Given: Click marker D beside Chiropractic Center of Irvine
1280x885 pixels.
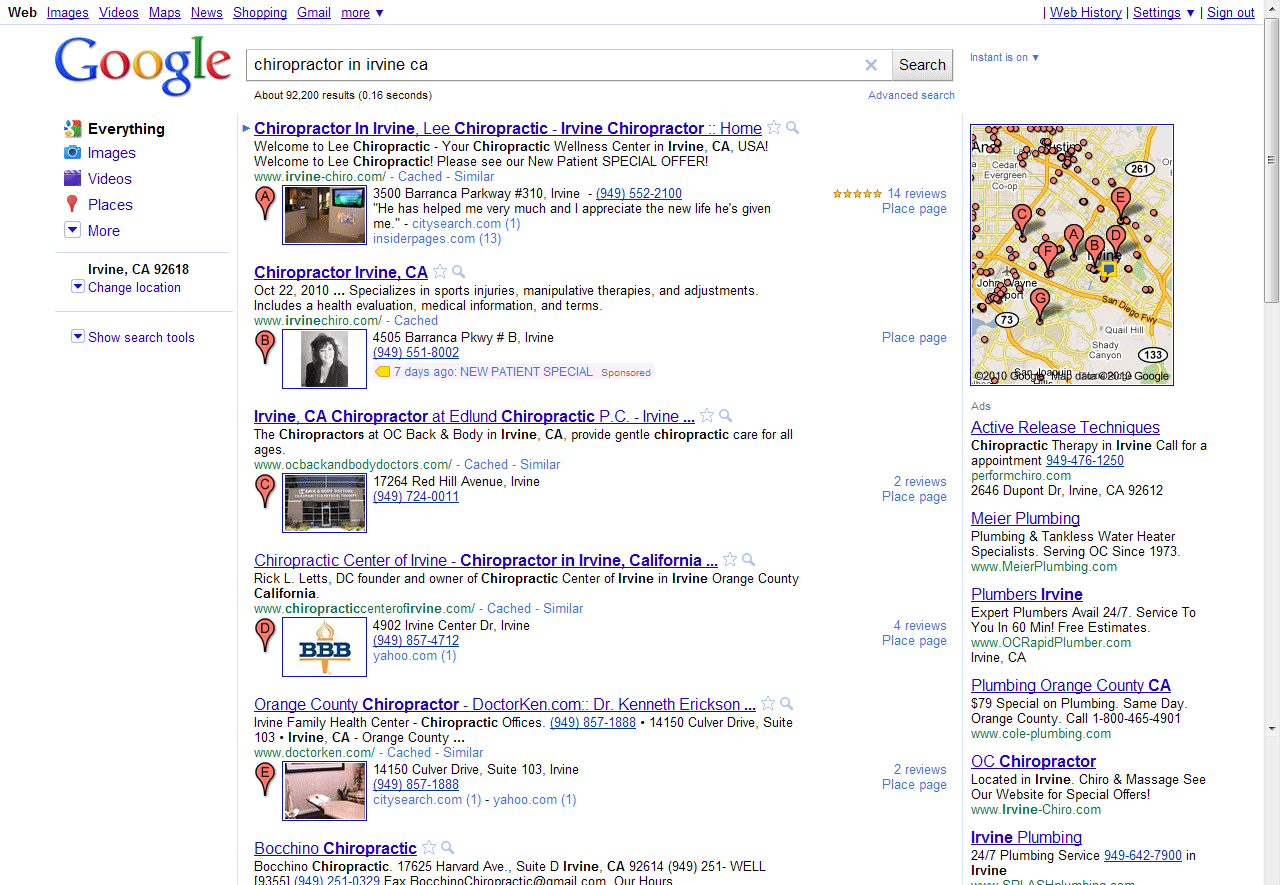Looking at the screenshot, I should [265, 636].
